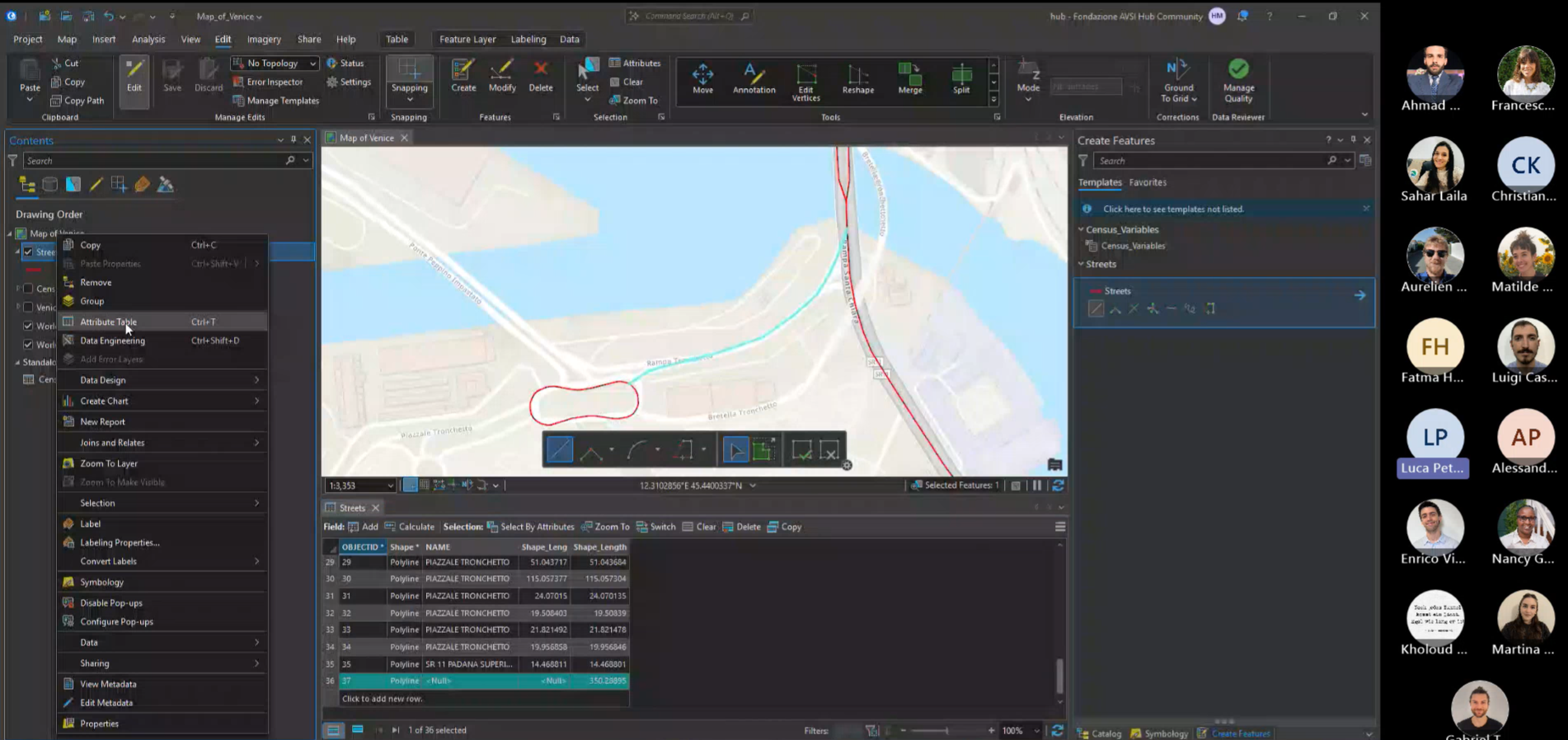Switch to List By Data Source view

[x=50, y=185]
